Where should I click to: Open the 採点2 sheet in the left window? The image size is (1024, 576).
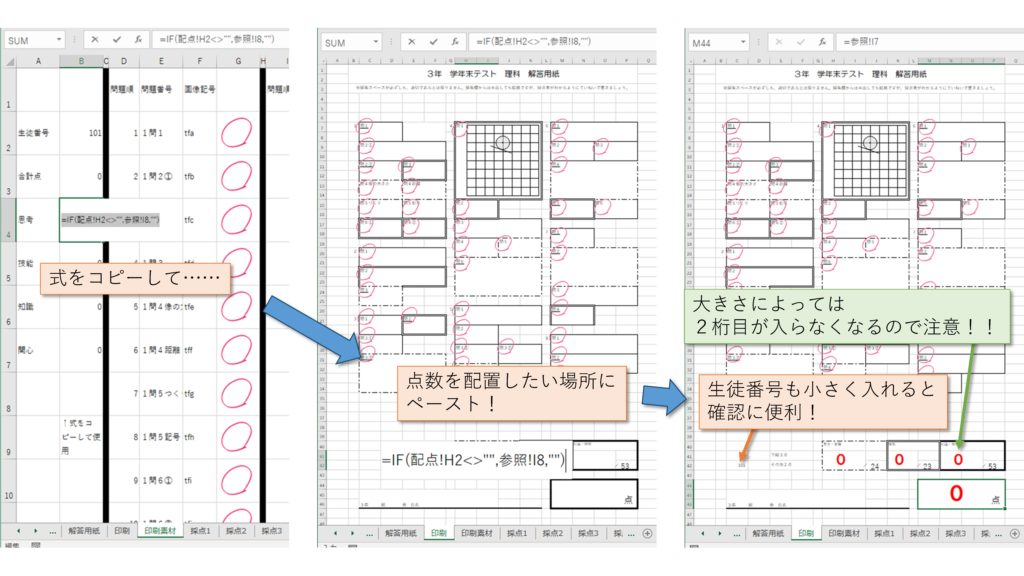[x=236, y=531]
